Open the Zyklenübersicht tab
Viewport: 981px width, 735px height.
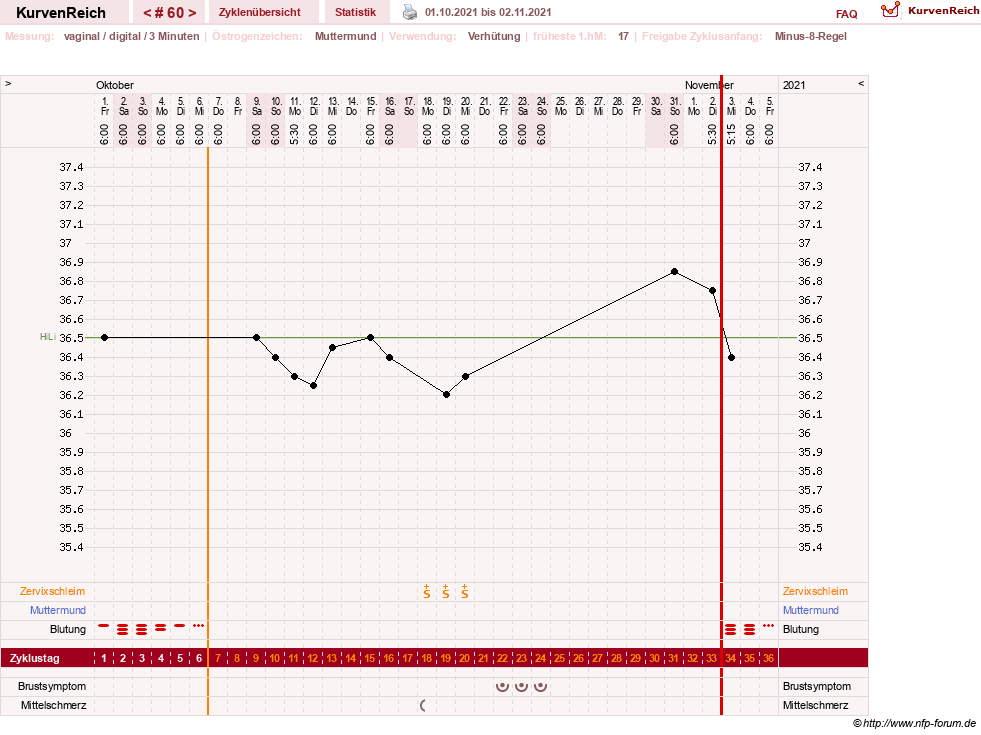tap(260, 12)
